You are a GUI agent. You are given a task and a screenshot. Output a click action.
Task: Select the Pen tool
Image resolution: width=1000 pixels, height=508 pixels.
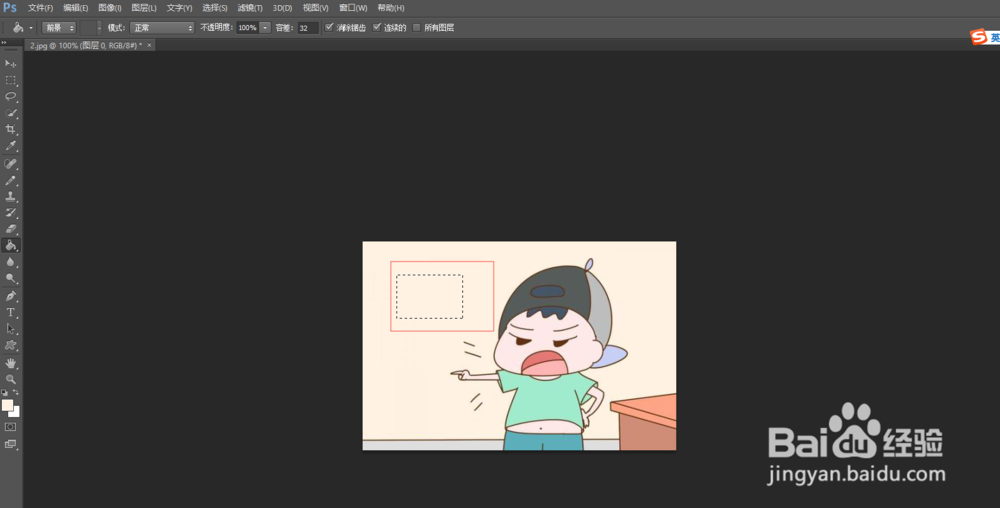pos(11,296)
